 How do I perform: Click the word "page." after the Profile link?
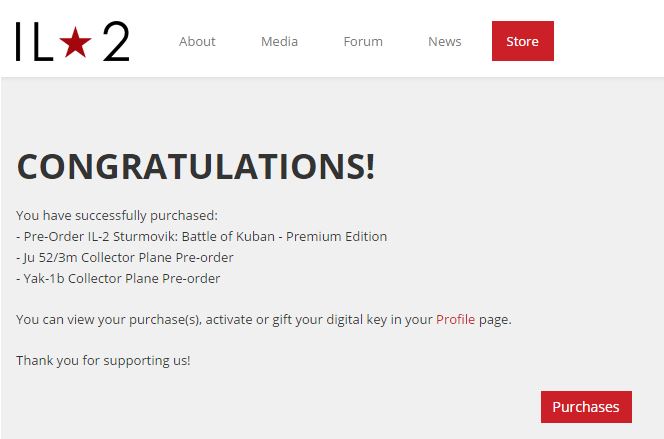pyautogui.click(x=495, y=319)
